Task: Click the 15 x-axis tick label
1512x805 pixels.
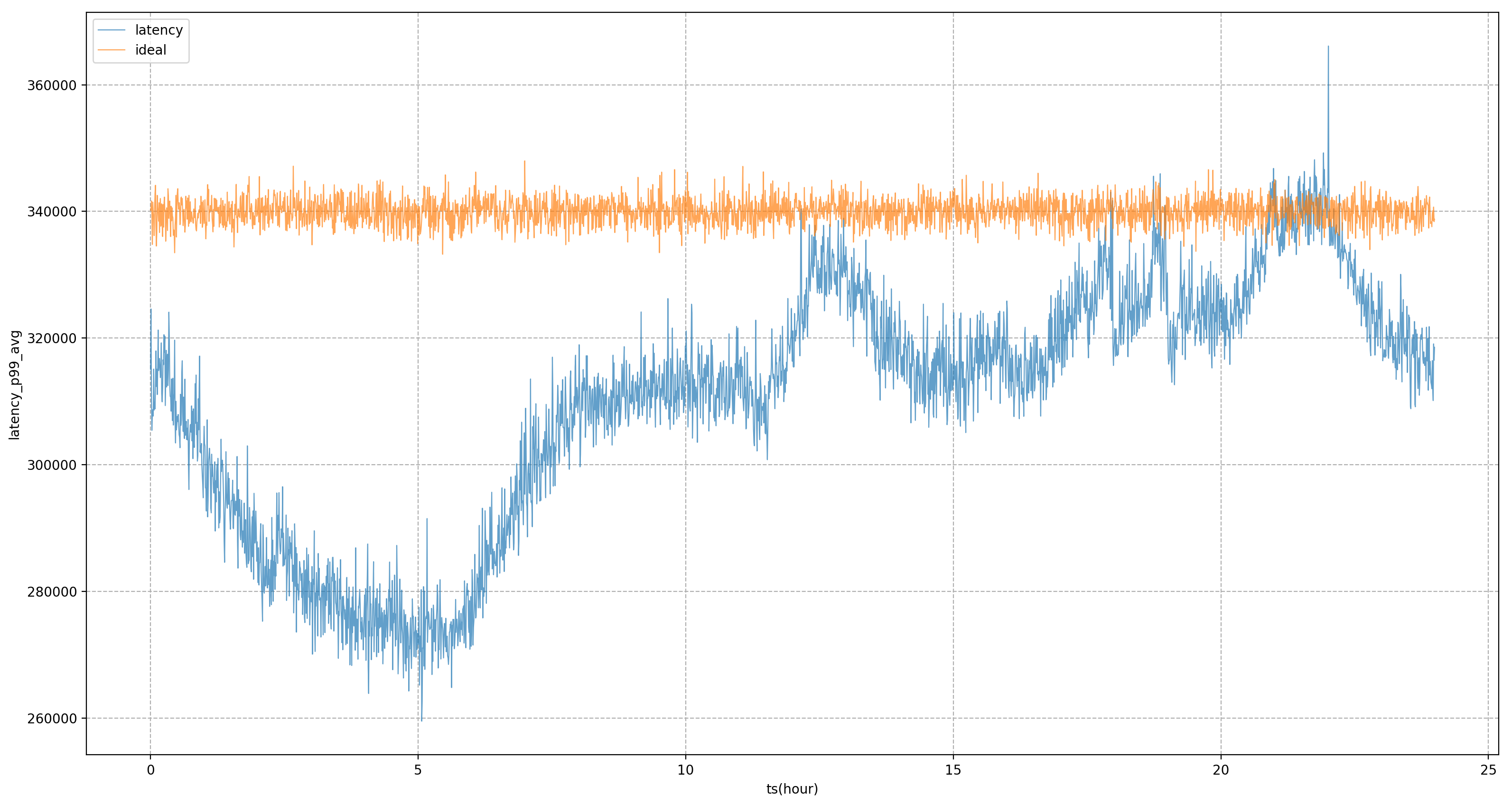Action: pos(953,770)
